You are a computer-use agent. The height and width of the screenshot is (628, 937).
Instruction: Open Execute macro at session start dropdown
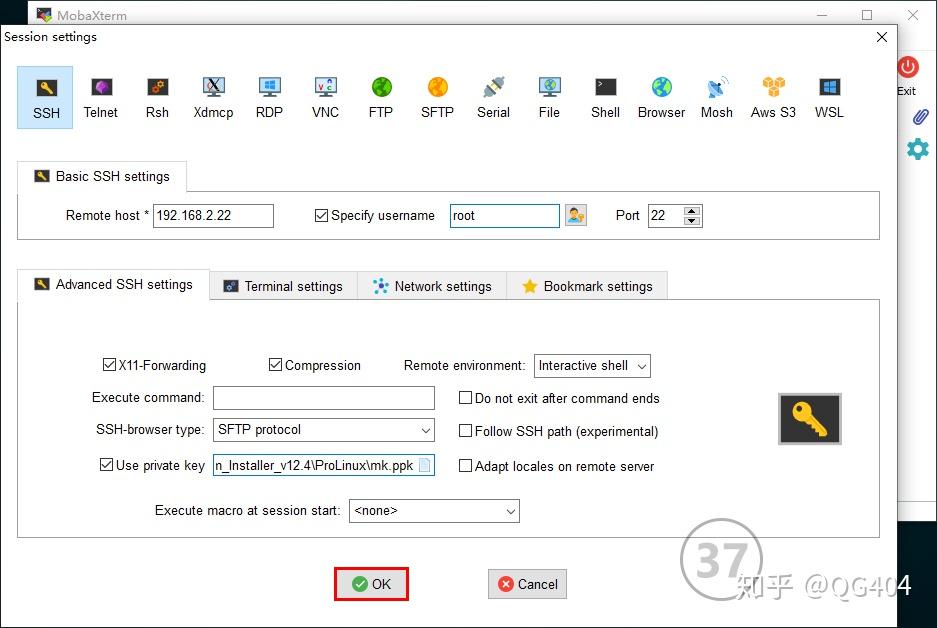434,511
